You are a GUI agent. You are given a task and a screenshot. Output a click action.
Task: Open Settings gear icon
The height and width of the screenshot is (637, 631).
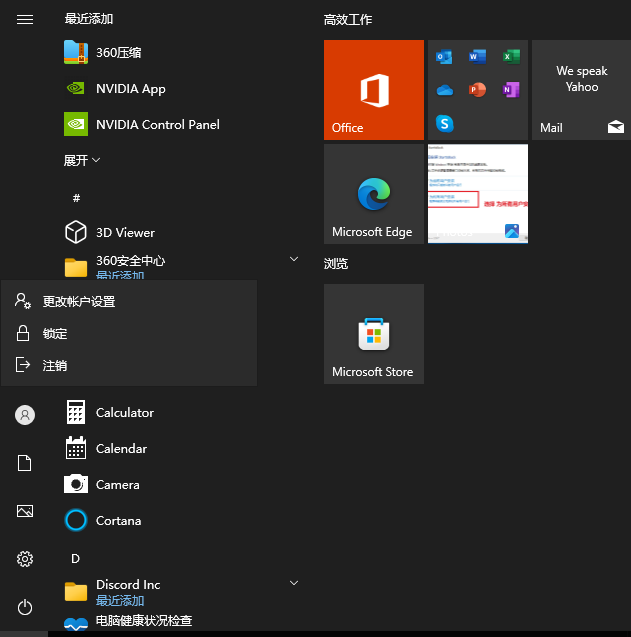[25, 559]
